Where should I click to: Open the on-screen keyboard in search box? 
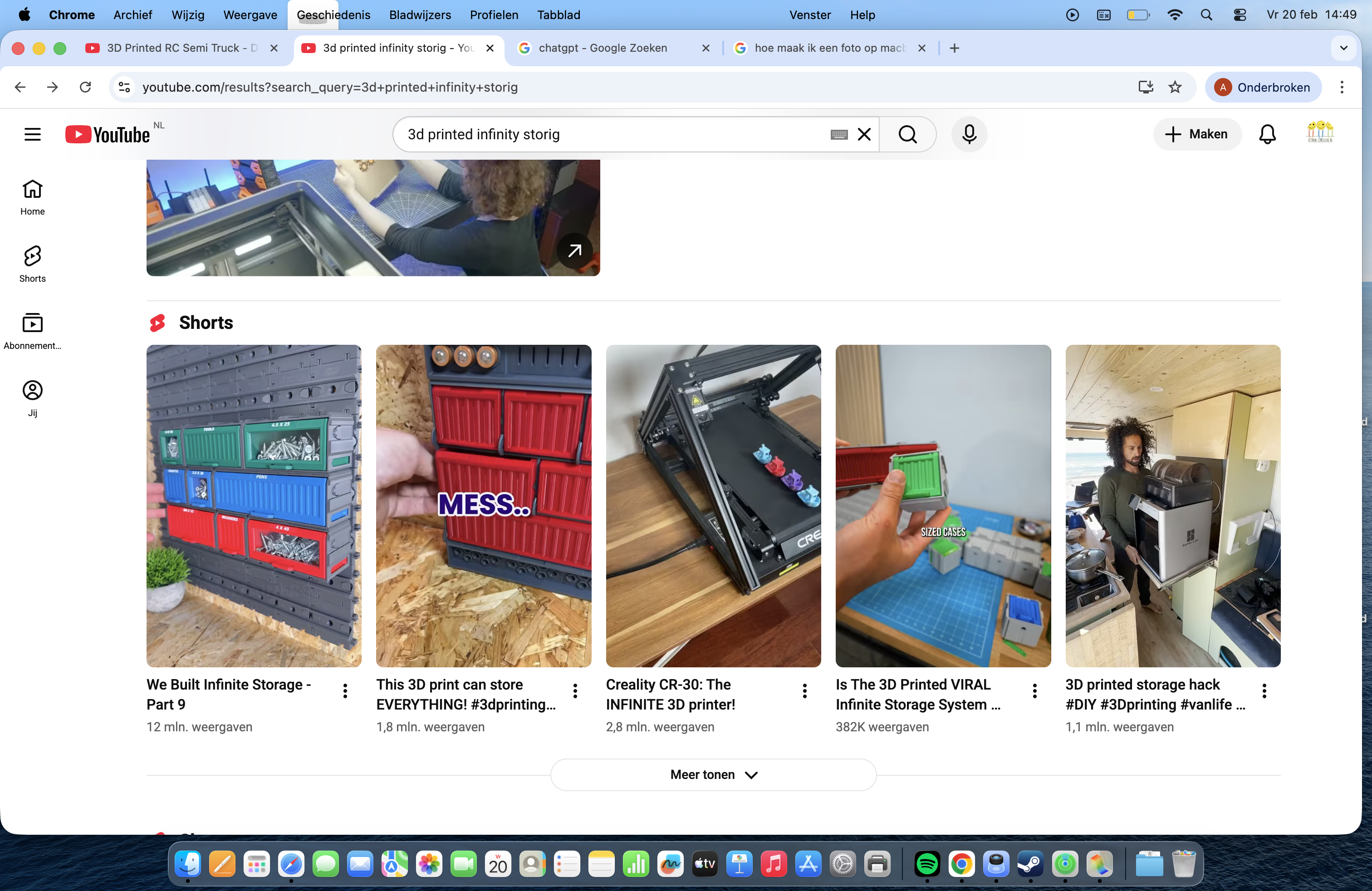point(839,134)
